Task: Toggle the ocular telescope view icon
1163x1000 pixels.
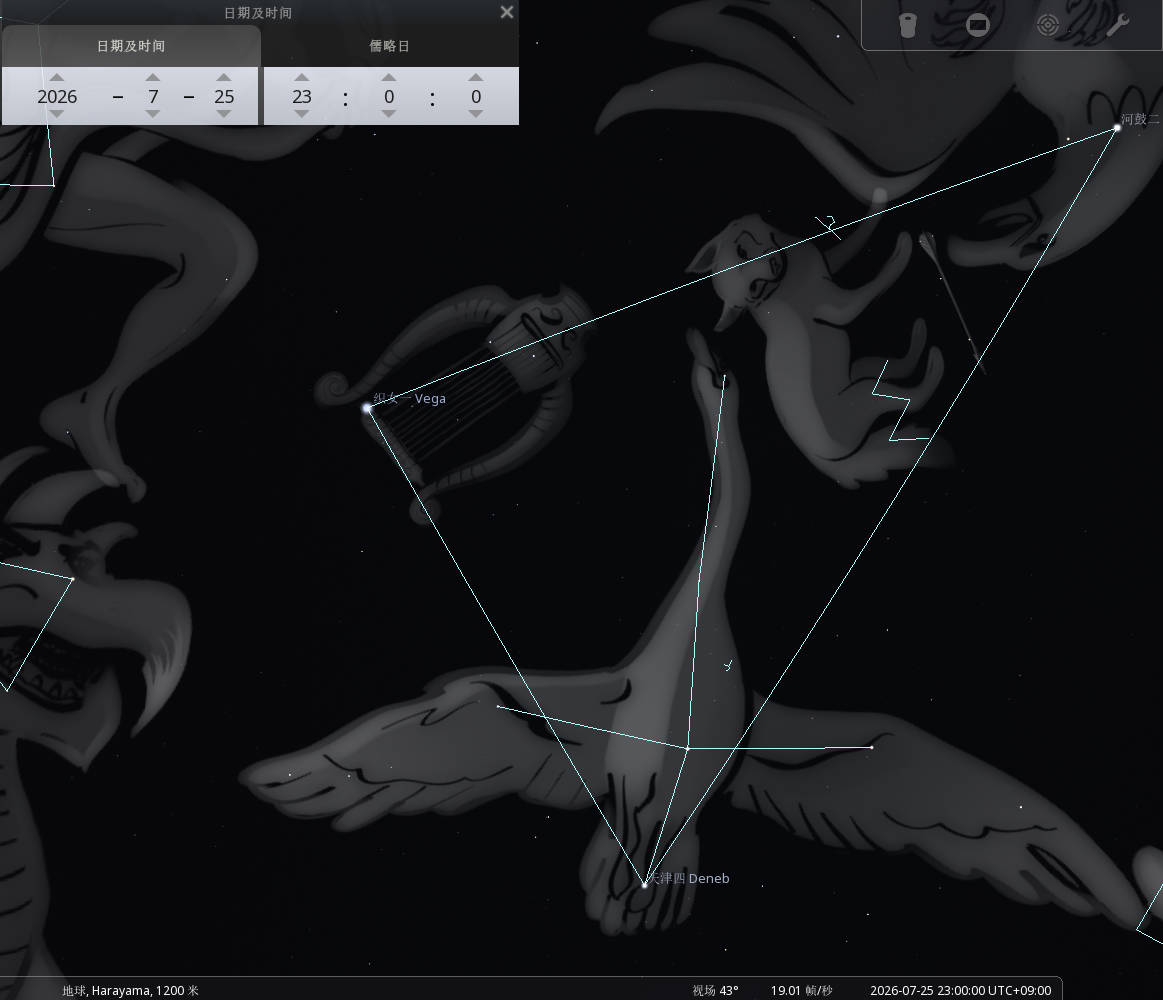Action: 907,25
